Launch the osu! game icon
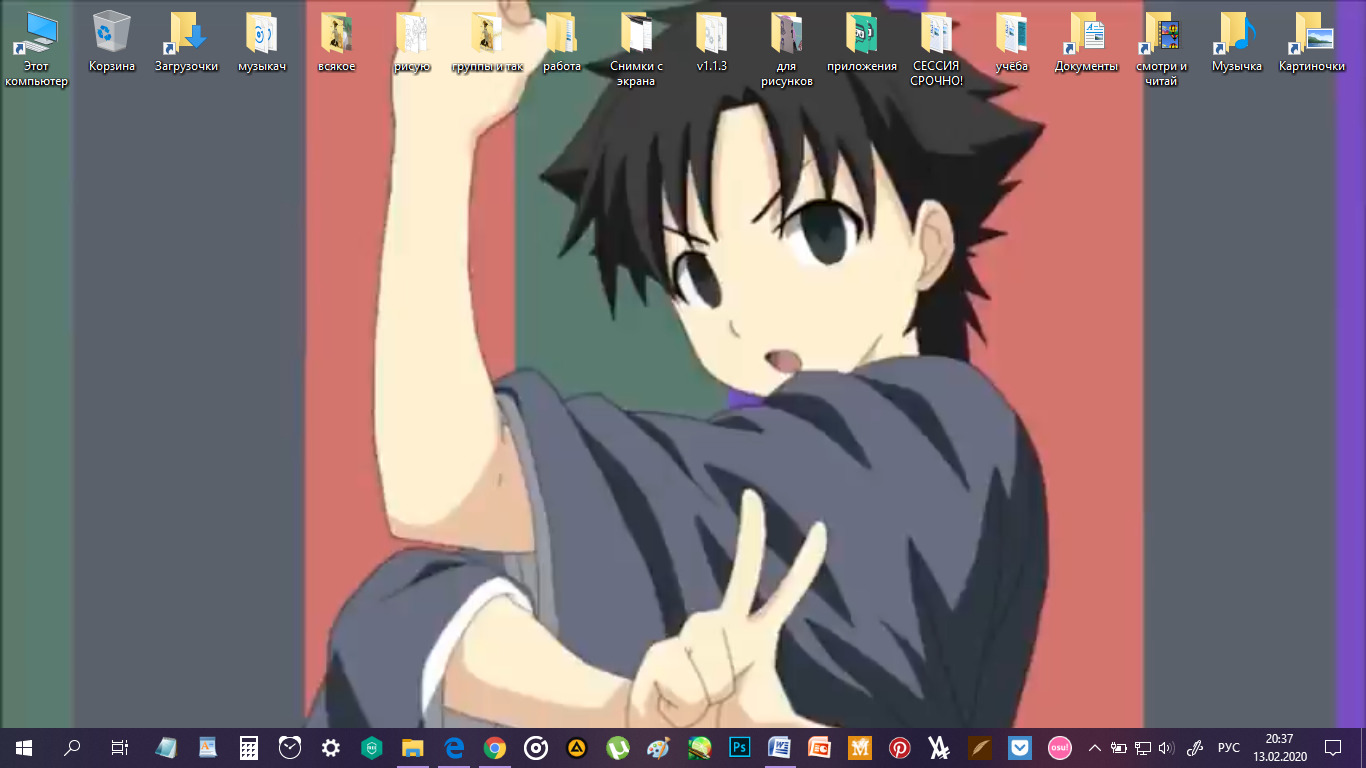The image size is (1366, 768). (x=1059, y=747)
